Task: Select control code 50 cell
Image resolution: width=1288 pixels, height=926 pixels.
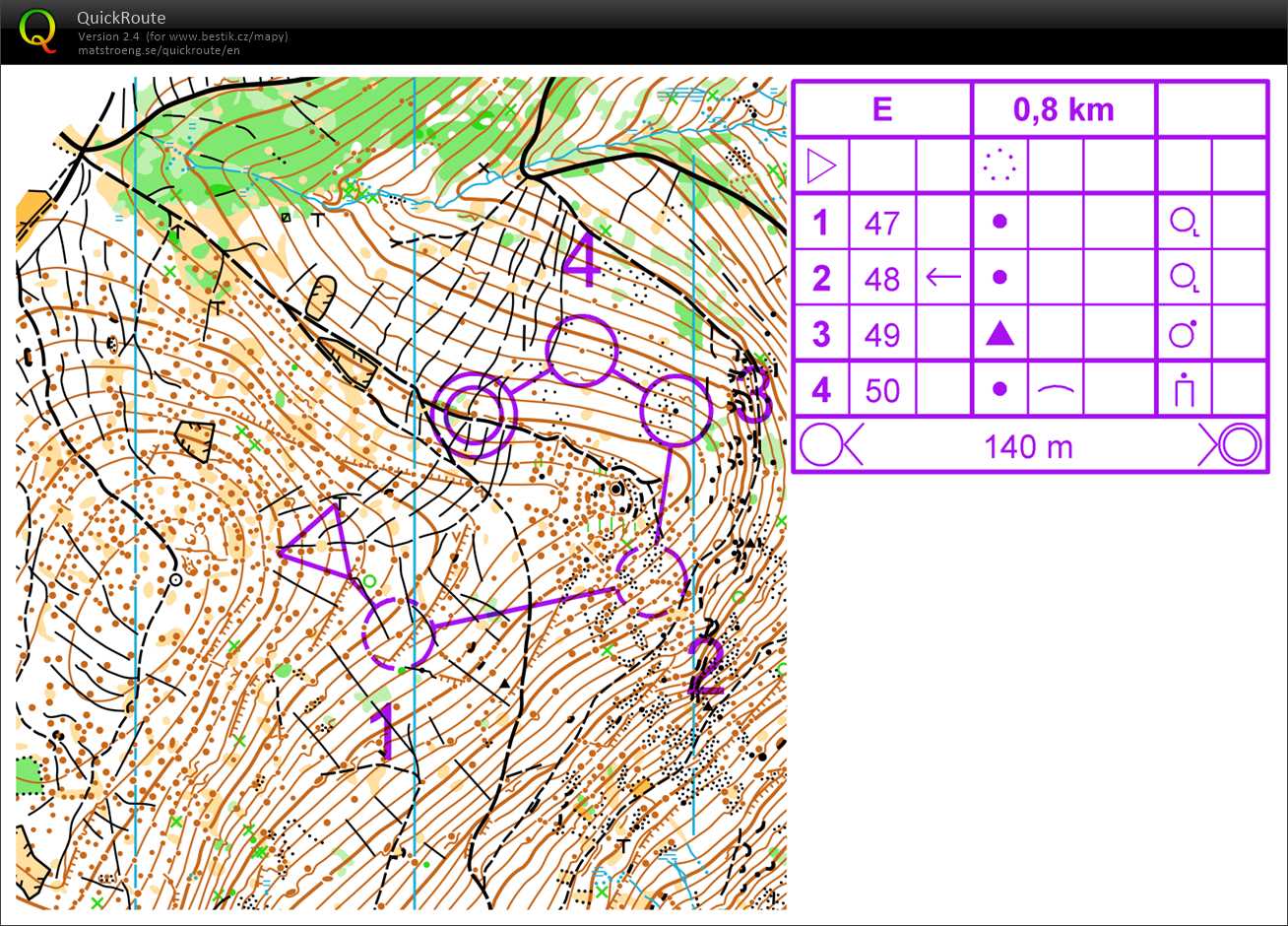Action: point(881,391)
